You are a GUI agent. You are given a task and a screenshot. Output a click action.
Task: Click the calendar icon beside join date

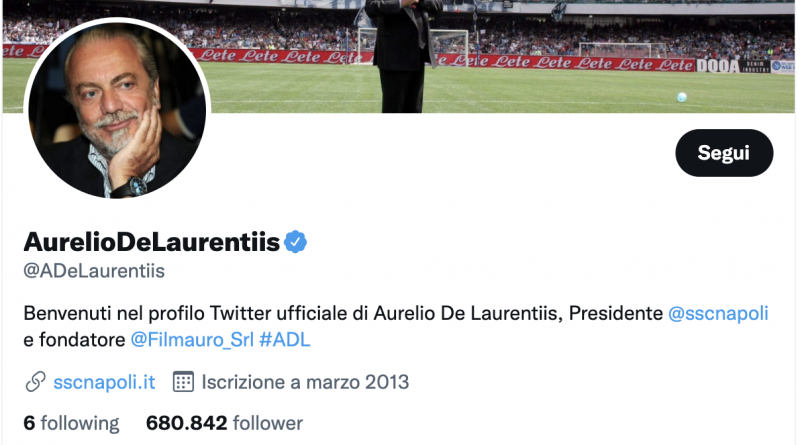pos(183,382)
